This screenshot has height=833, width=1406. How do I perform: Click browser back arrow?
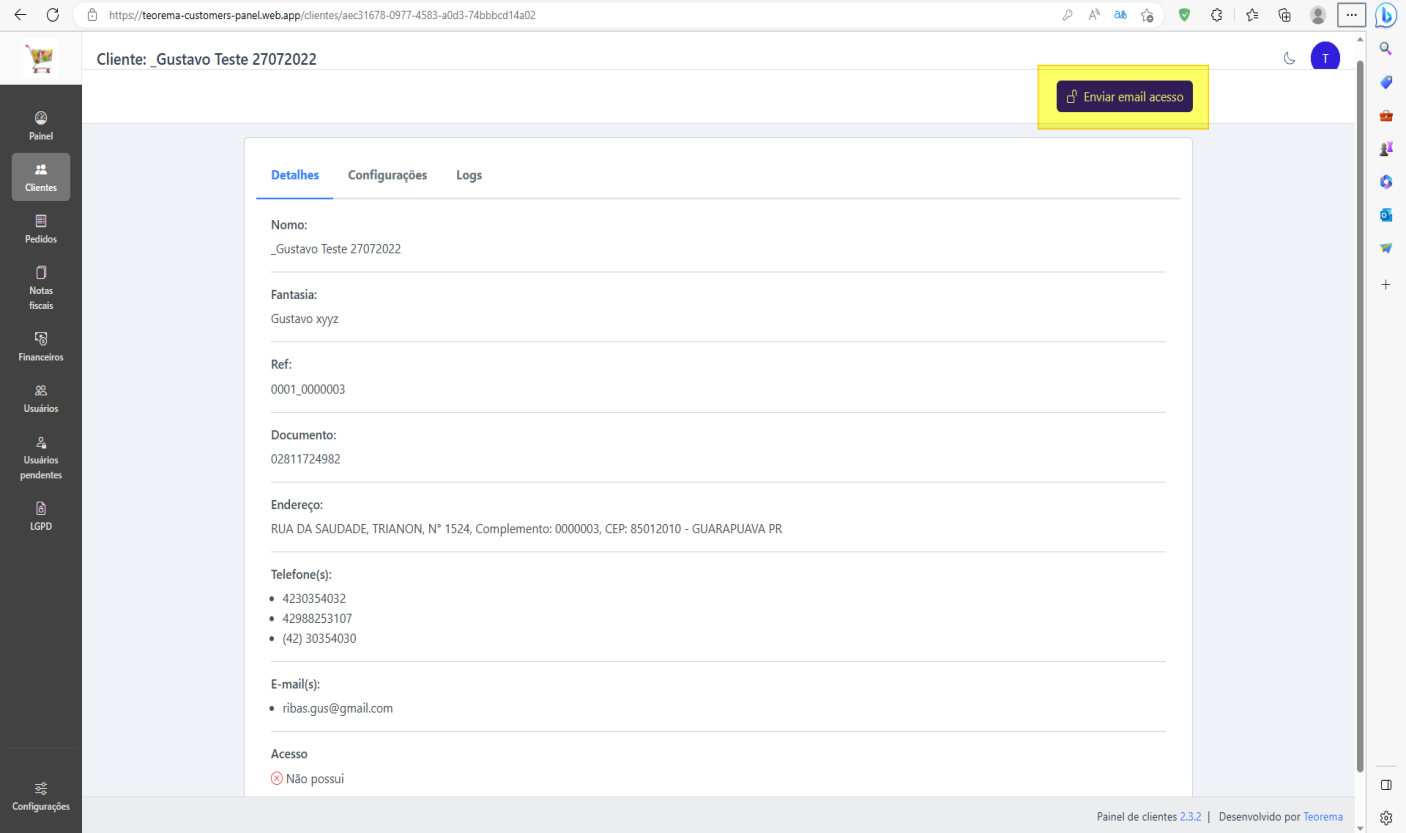(x=21, y=15)
